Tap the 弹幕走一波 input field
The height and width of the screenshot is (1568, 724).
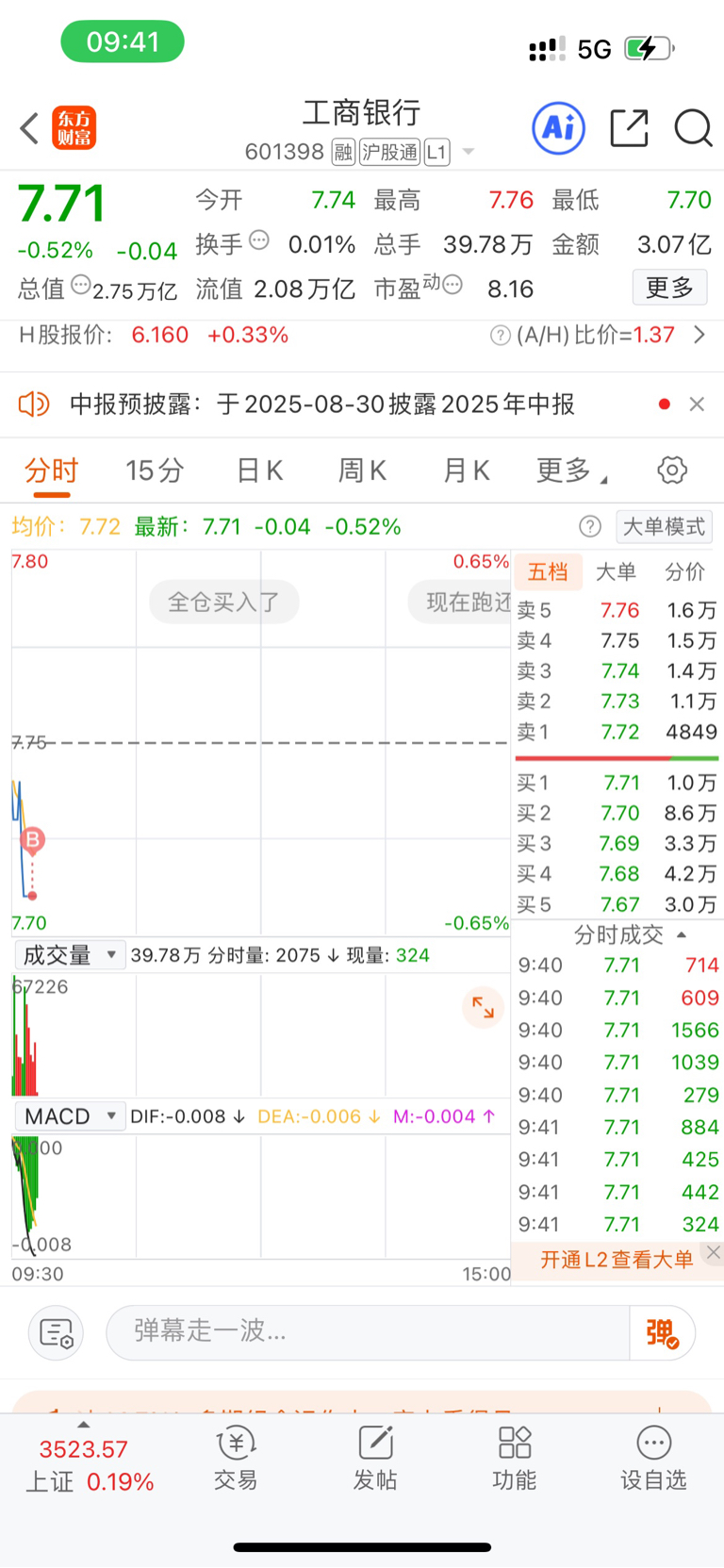pyautogui.click(x=368, y=1331)
